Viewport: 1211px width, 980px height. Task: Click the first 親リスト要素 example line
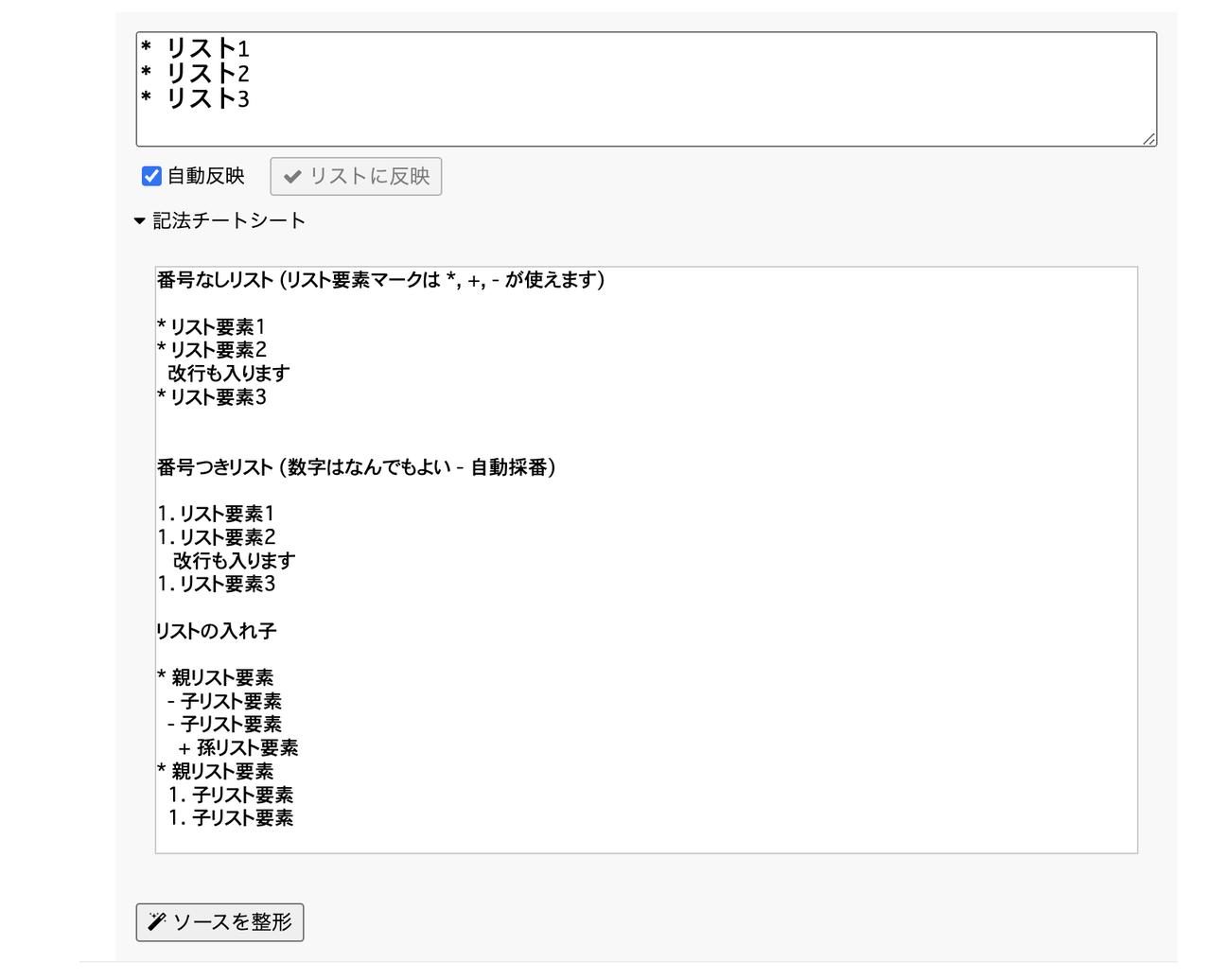coord(216,678)
